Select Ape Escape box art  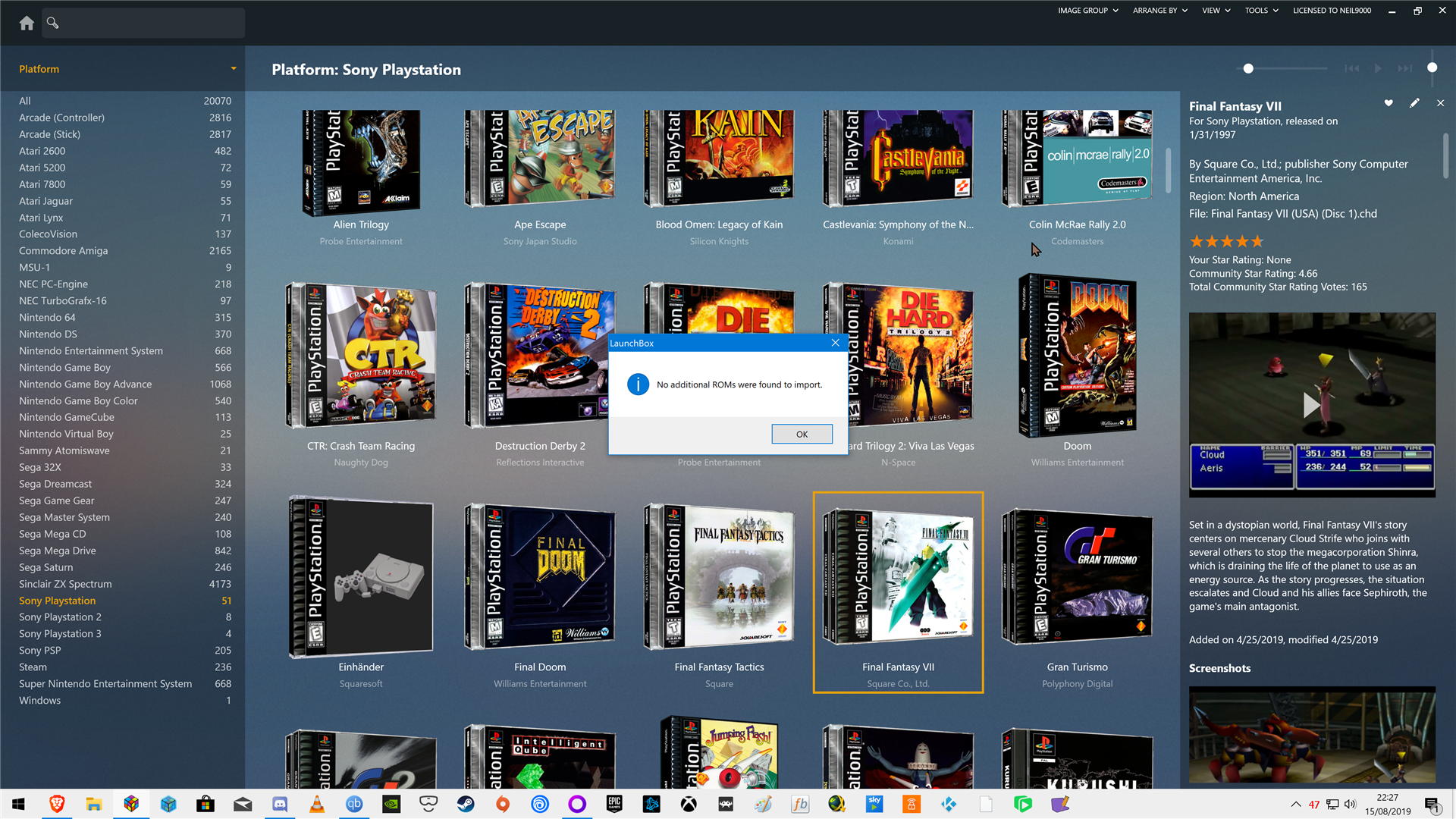point(540,158)
